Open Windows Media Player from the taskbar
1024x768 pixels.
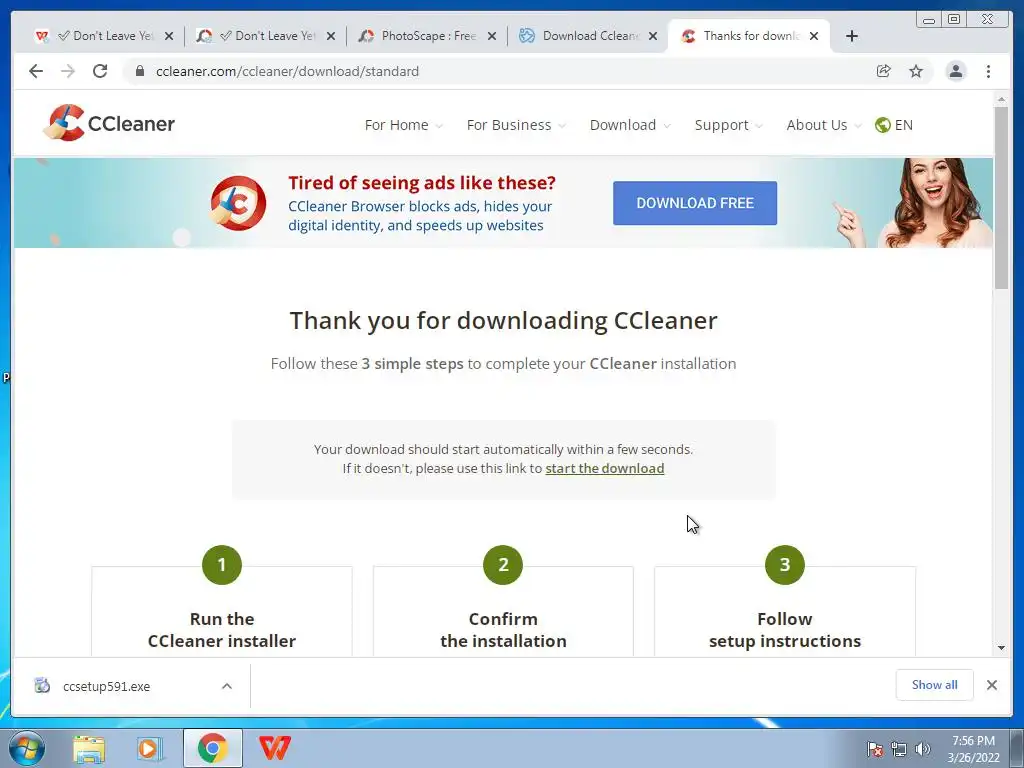click(150, 749)
